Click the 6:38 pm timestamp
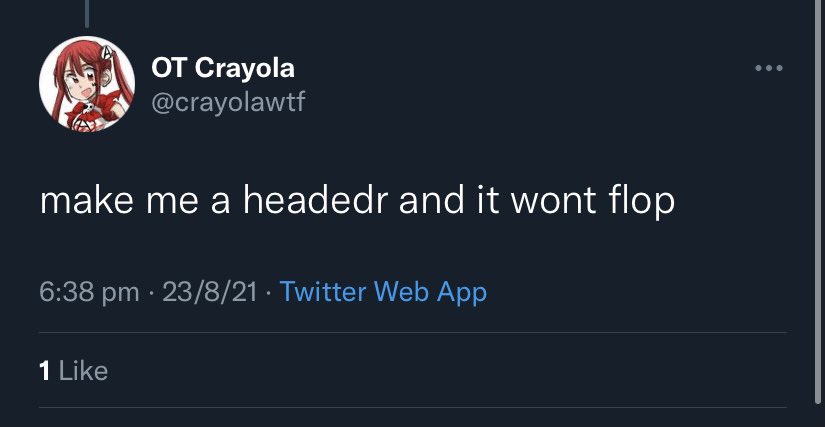The image size is (825, 427). tap(89, 292)
